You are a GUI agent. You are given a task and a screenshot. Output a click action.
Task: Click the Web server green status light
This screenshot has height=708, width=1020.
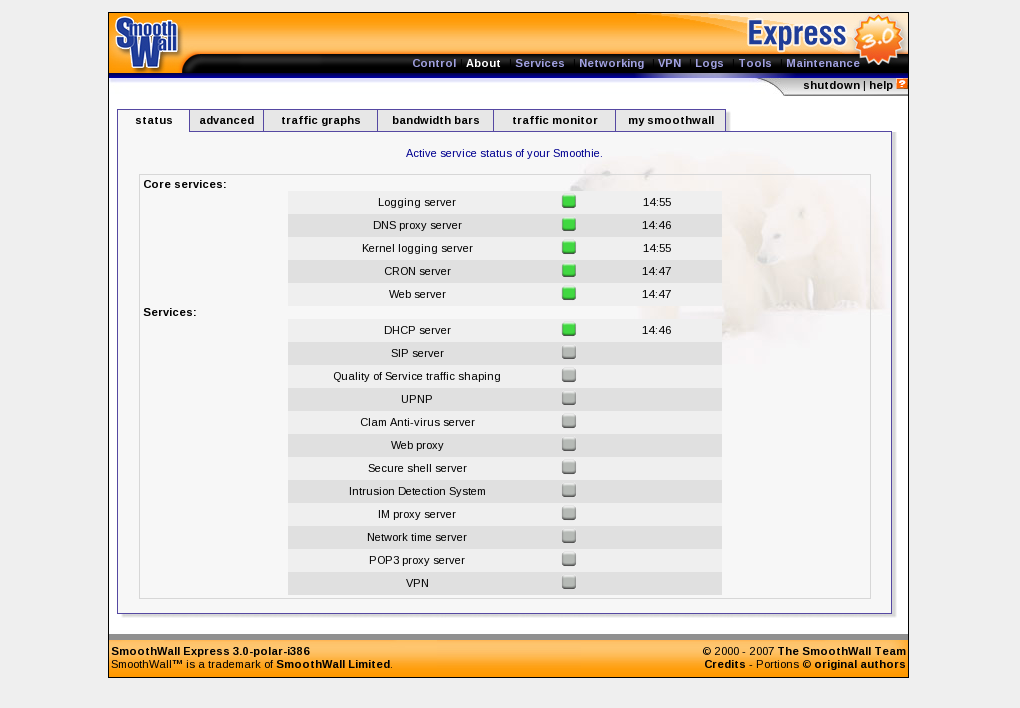569,293
